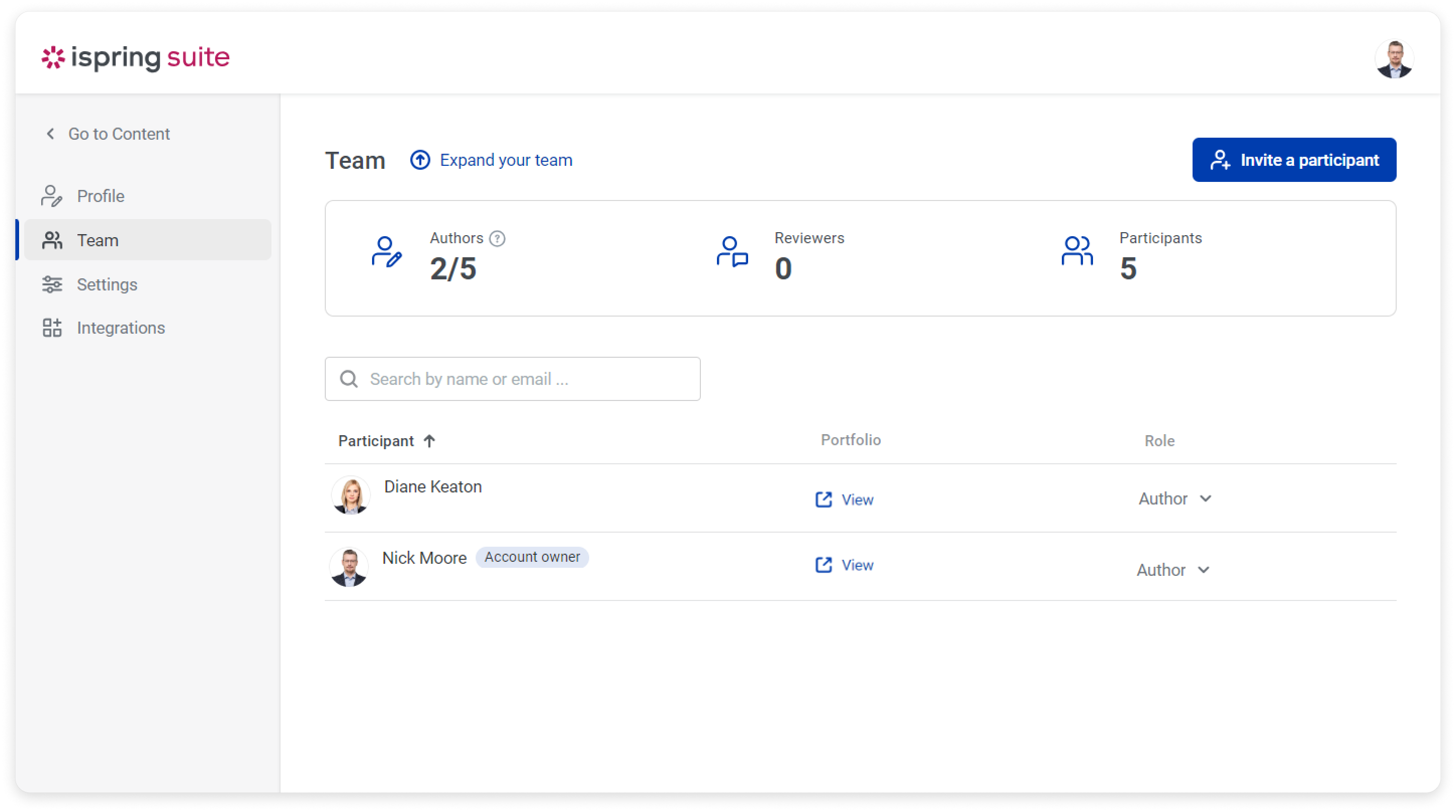
Task: Open Profile in the sidebar
Action: 100,196
